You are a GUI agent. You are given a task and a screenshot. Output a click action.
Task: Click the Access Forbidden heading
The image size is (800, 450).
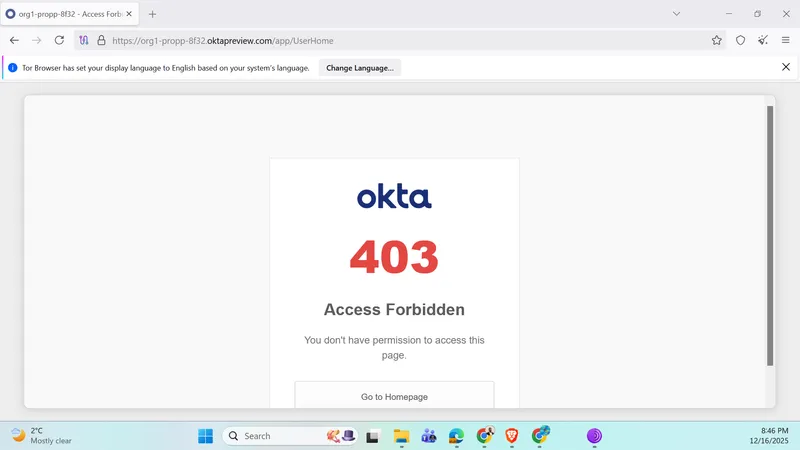pos(394,310)
